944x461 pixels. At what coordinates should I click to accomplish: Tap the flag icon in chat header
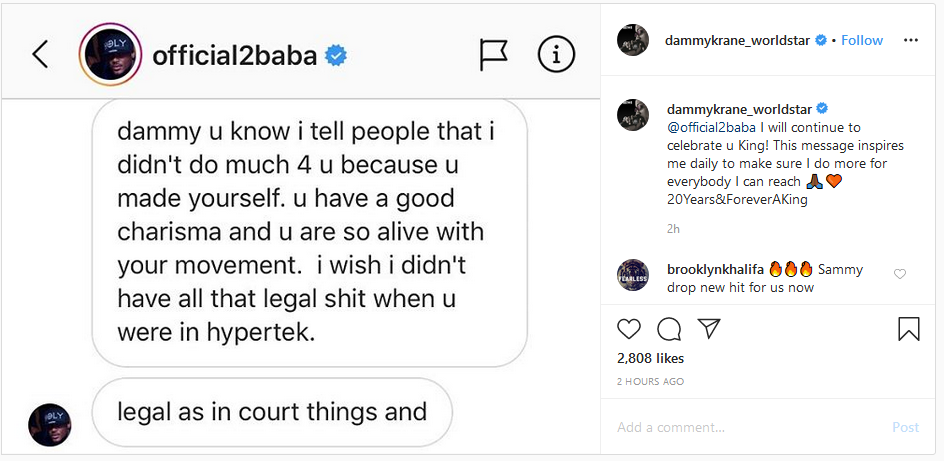pyautogui.click(x=494, y=55)
